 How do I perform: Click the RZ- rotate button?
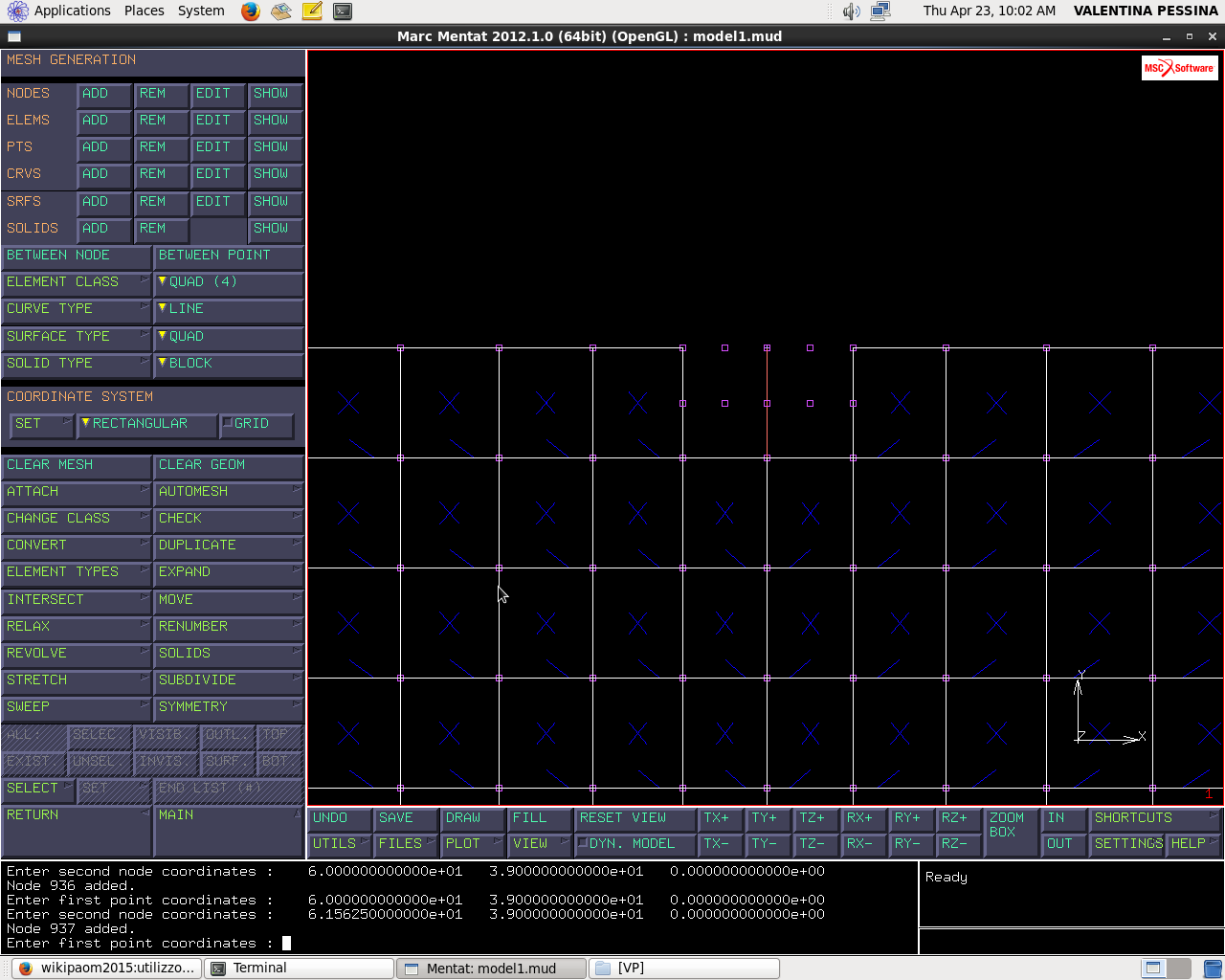tap(959, 844)
